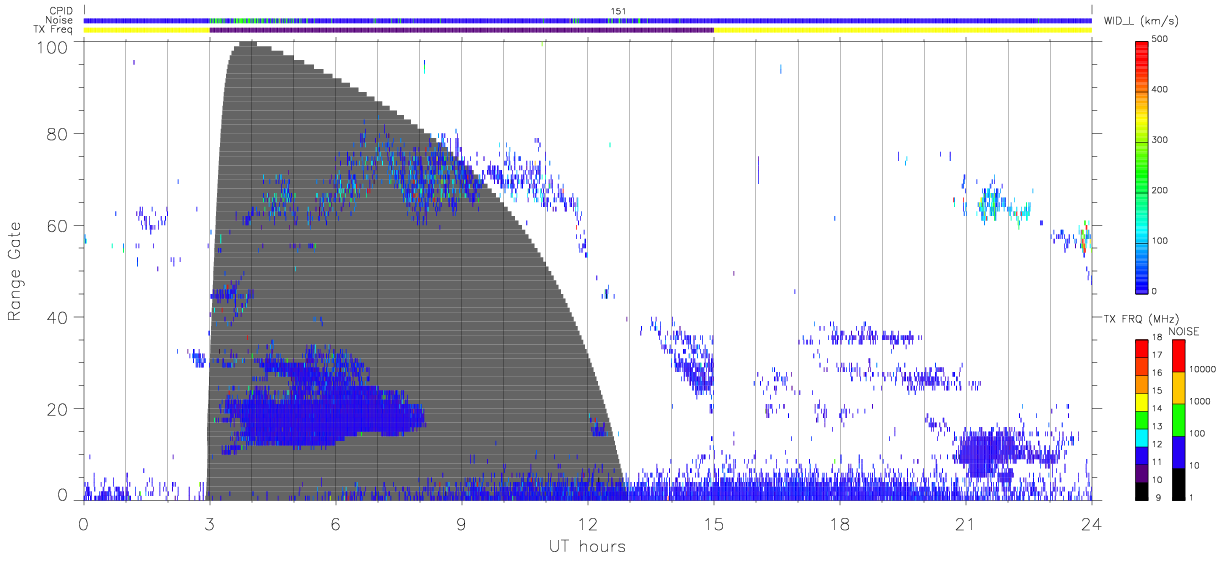Click the CPID value '151'
This screenshot has height=567, width=1228.
(x=618, y=11)
